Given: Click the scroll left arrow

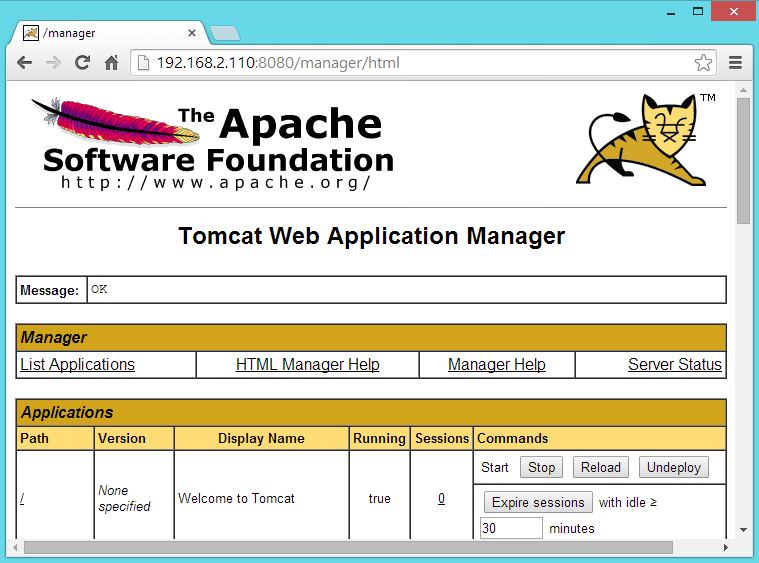Looking at the screenshot, I should 15,548.
